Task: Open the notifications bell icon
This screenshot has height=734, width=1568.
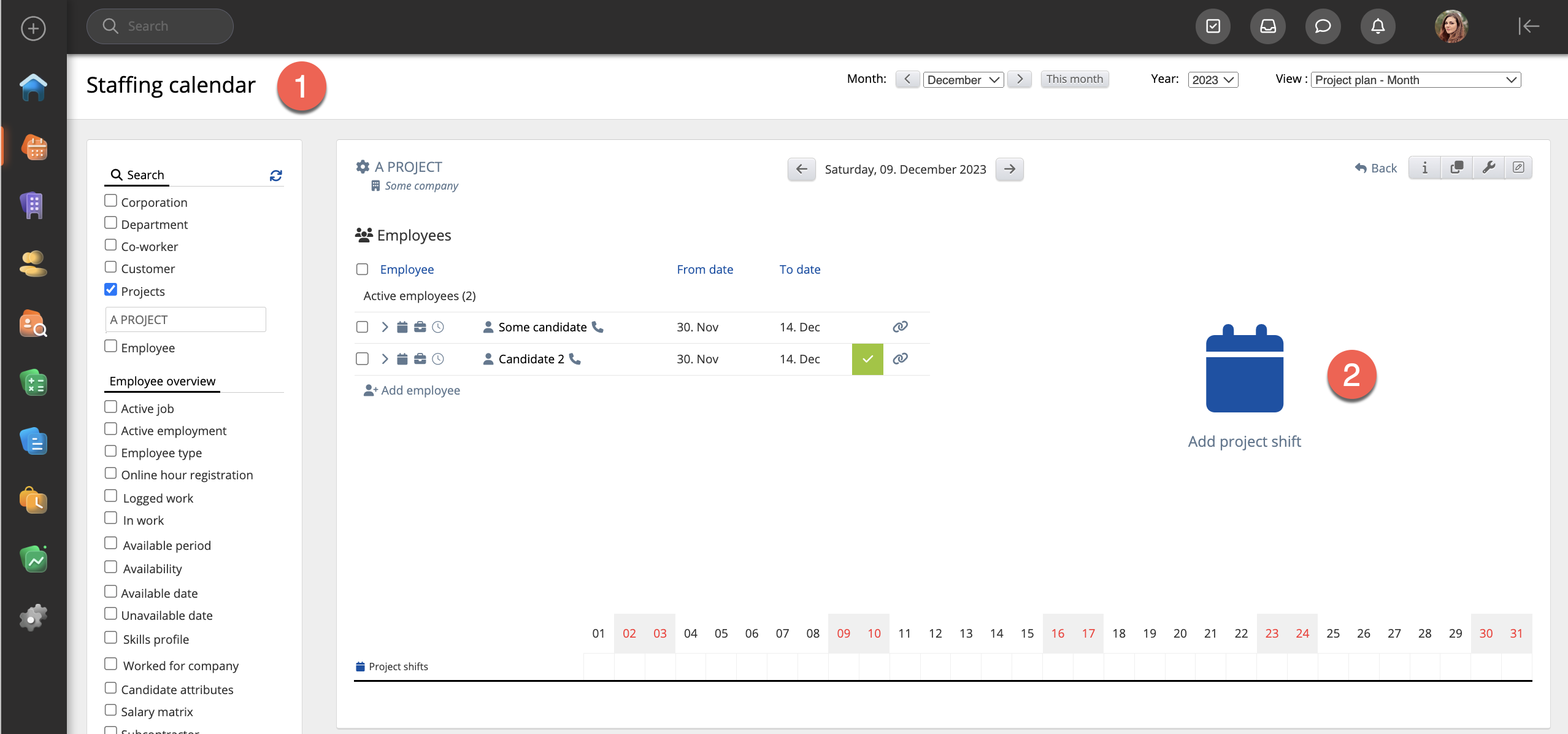Action: click(1377, 26)
